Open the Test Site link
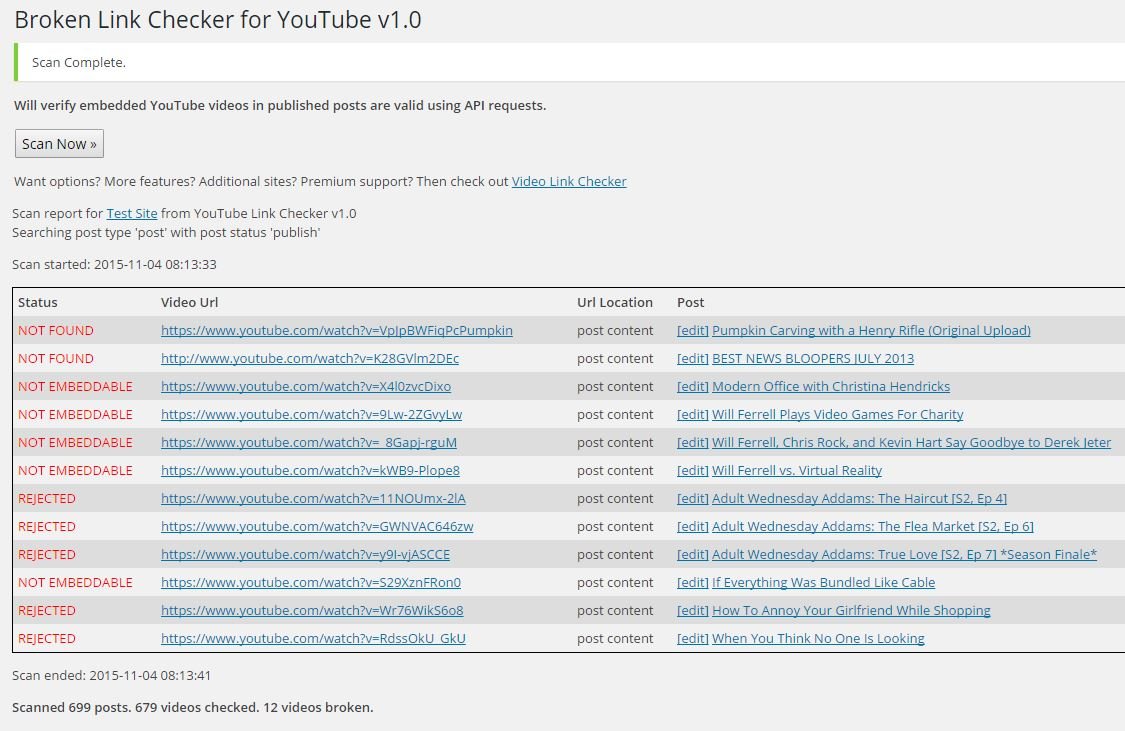1125x731 pixels. 132,213
